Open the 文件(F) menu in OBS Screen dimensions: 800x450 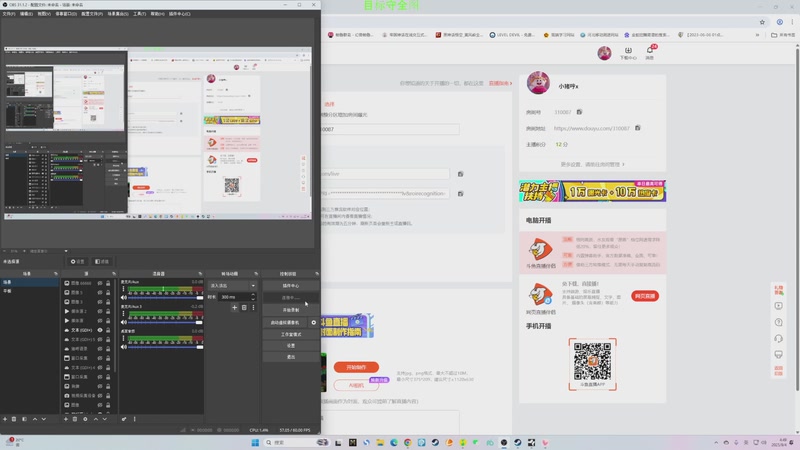tap(9, 14)
